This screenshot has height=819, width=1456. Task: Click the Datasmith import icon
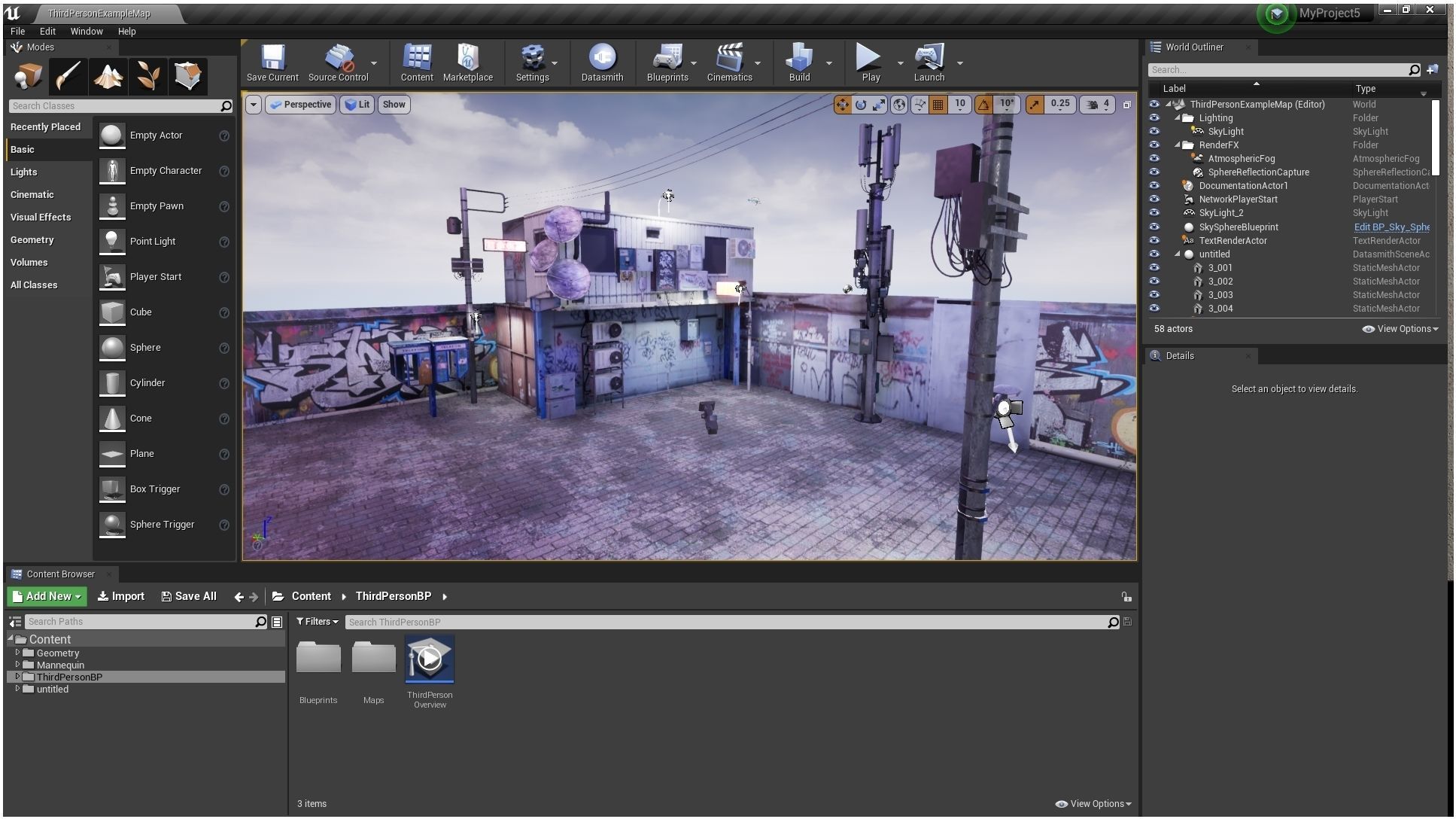click(x=602, y=62)
